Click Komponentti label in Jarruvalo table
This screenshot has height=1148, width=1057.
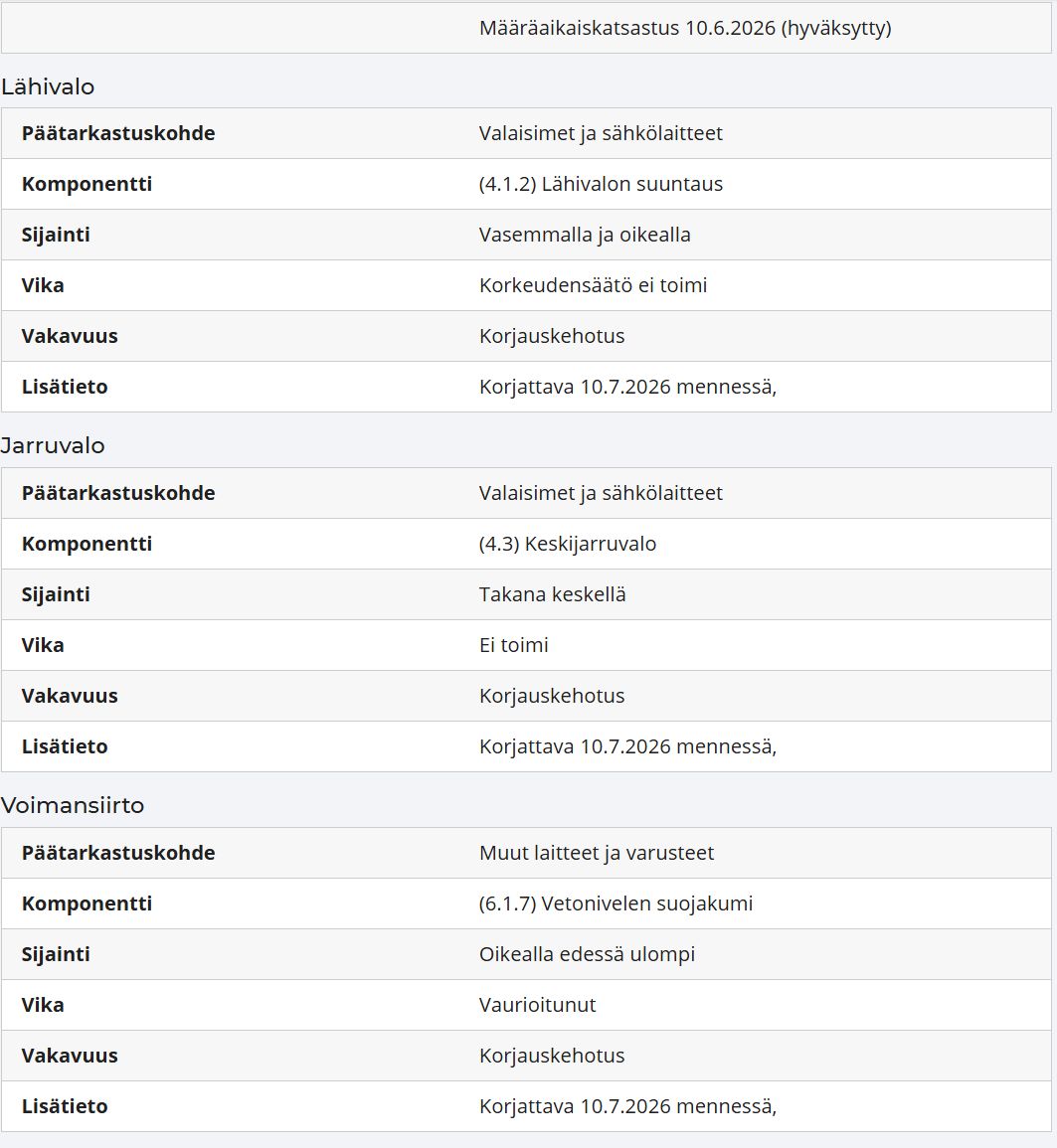click(x=87, y=544)
